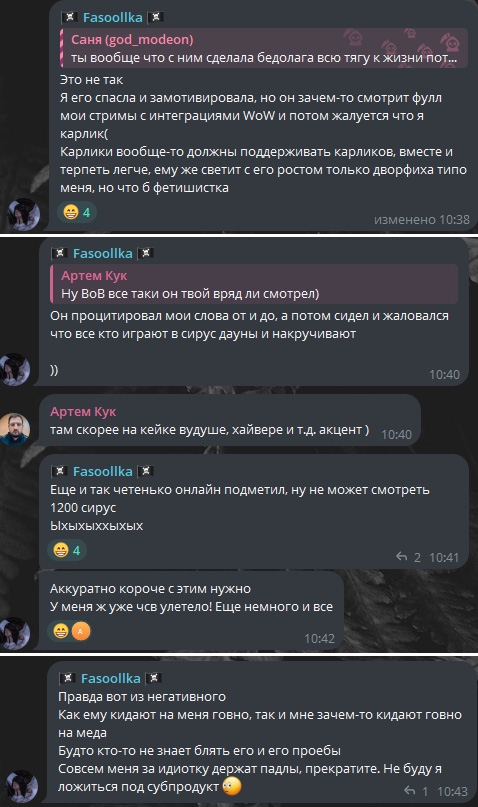Click Fasoollka avatar beside the 10:42 message
478x807 pixels.
point(14,633)
